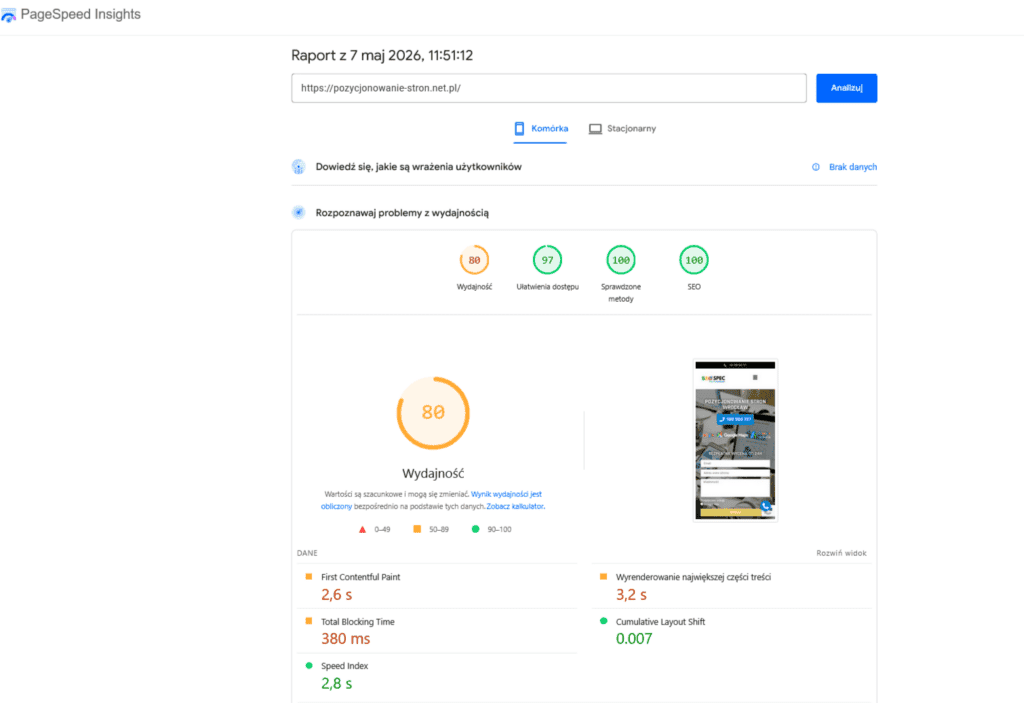Click the orange square 50–89 legend icon
The image size is (1024, 703).
[x=417, y=529]
